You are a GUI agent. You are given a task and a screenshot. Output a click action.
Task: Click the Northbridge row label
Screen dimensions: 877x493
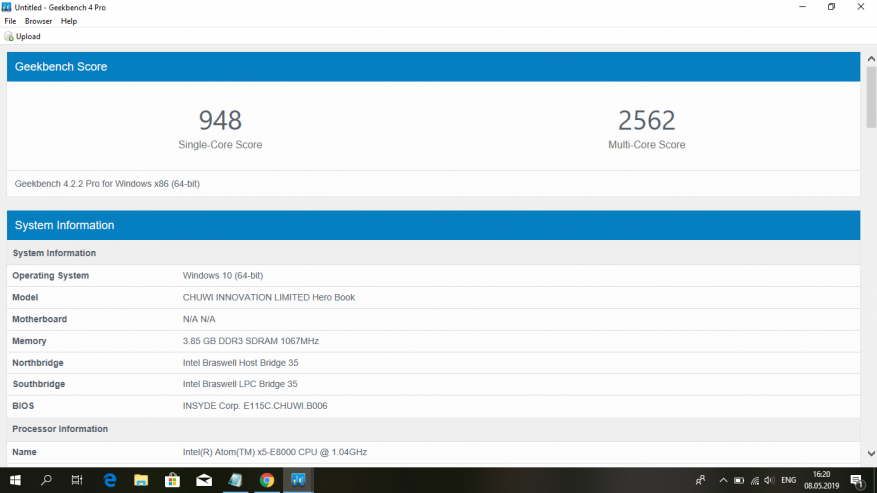click(x=38, y=363)
